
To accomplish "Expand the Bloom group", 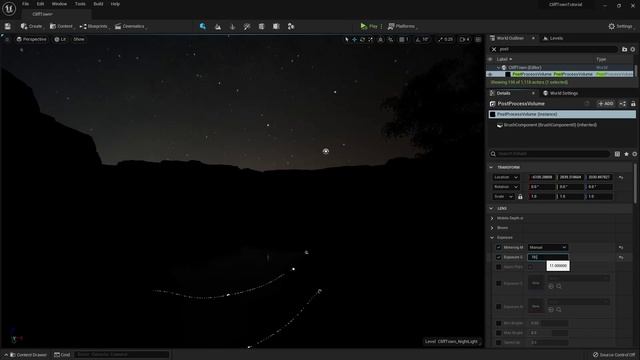I will pos(492,228).
